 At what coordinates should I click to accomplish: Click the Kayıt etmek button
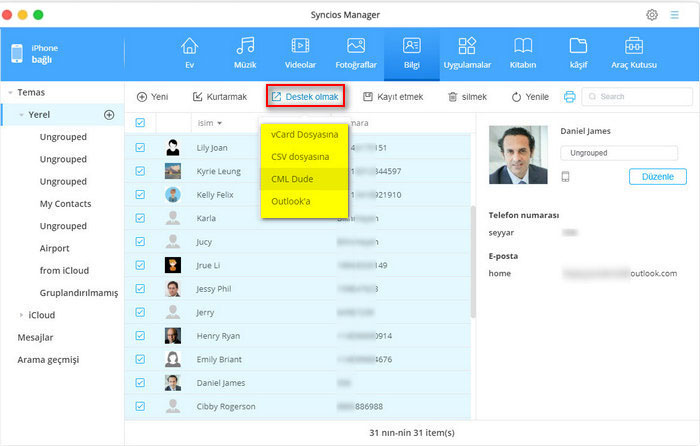point(393,97)
